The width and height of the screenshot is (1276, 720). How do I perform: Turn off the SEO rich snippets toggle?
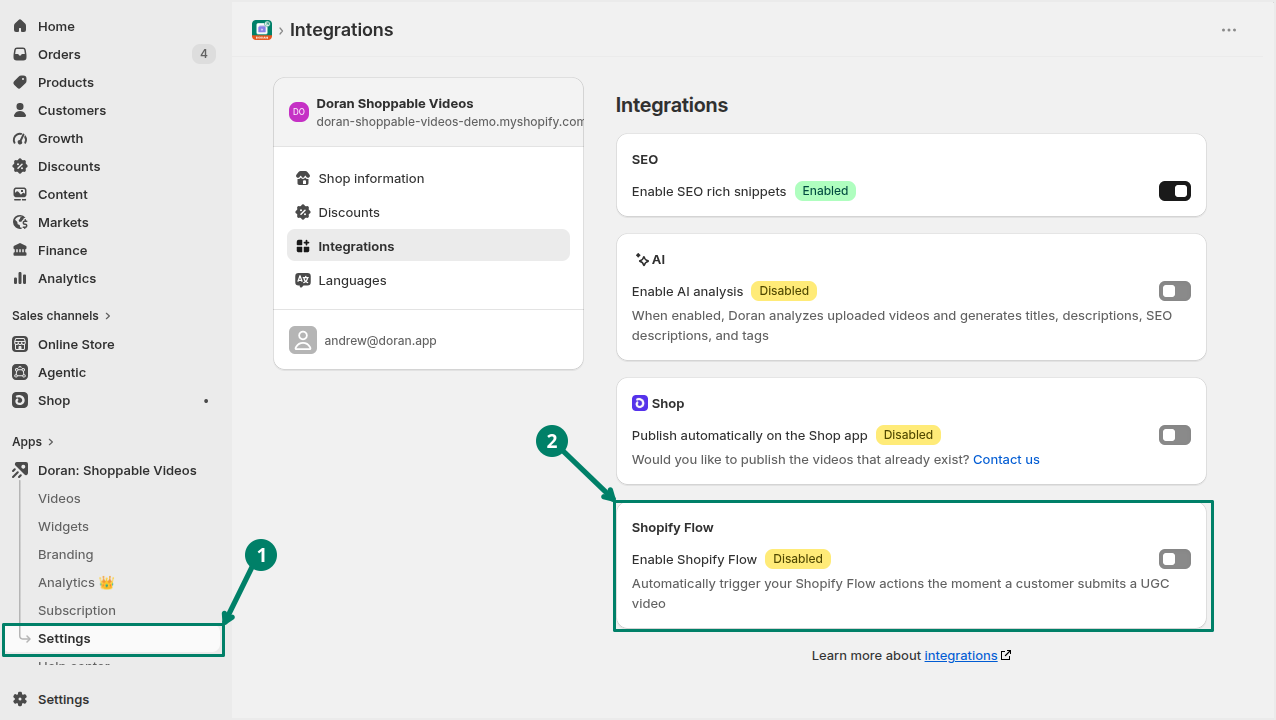[1175, 191]
